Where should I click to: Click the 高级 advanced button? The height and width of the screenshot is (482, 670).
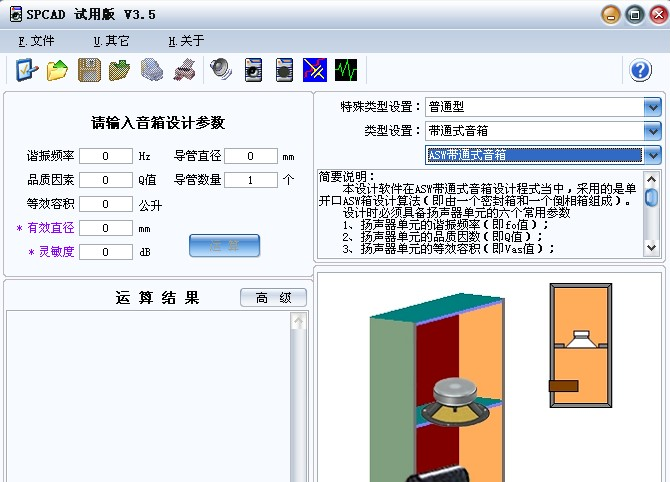point(273,297)
